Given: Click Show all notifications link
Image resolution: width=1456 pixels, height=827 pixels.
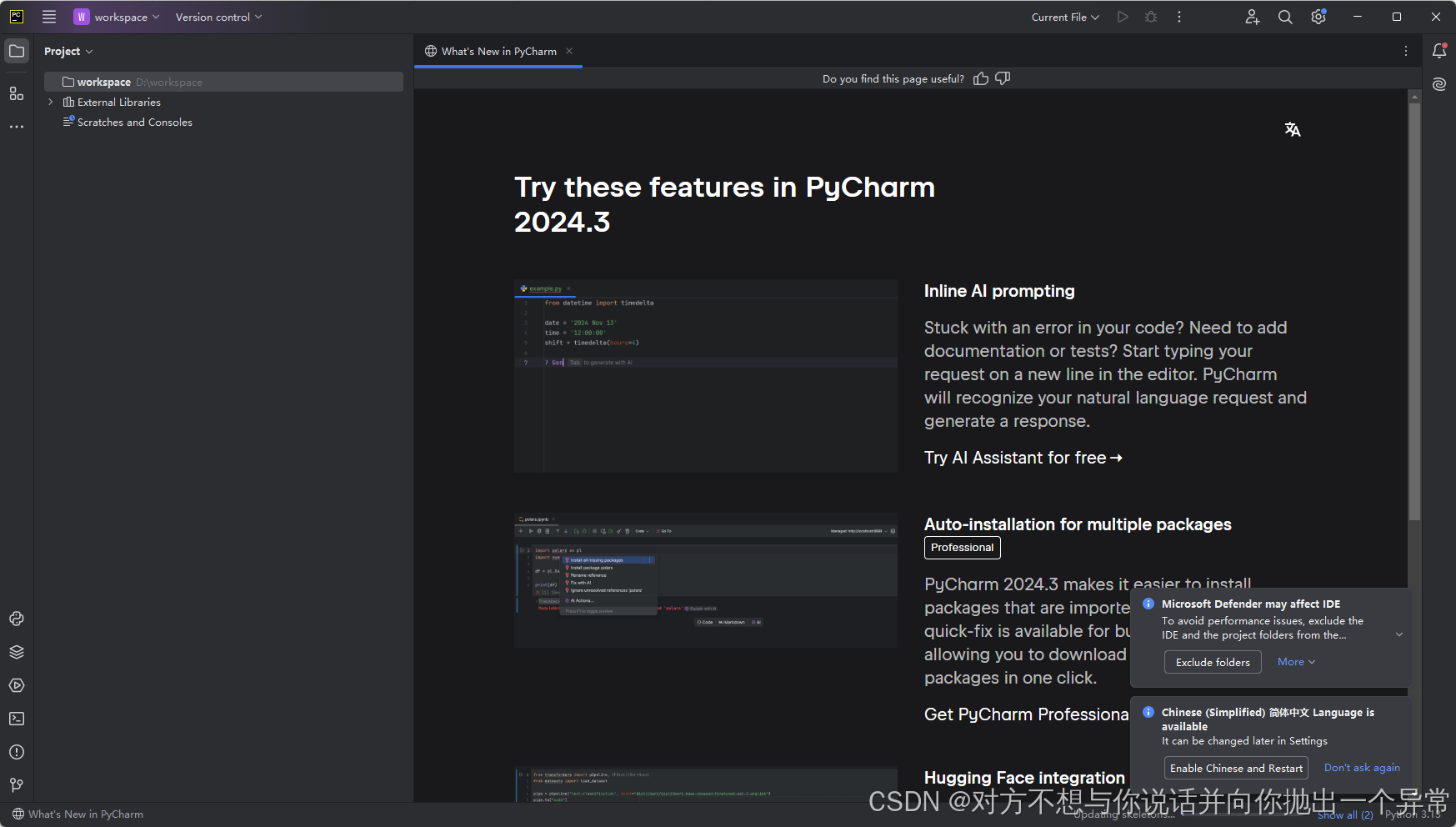Looking at the screenshot, I should click(1345, 814).
